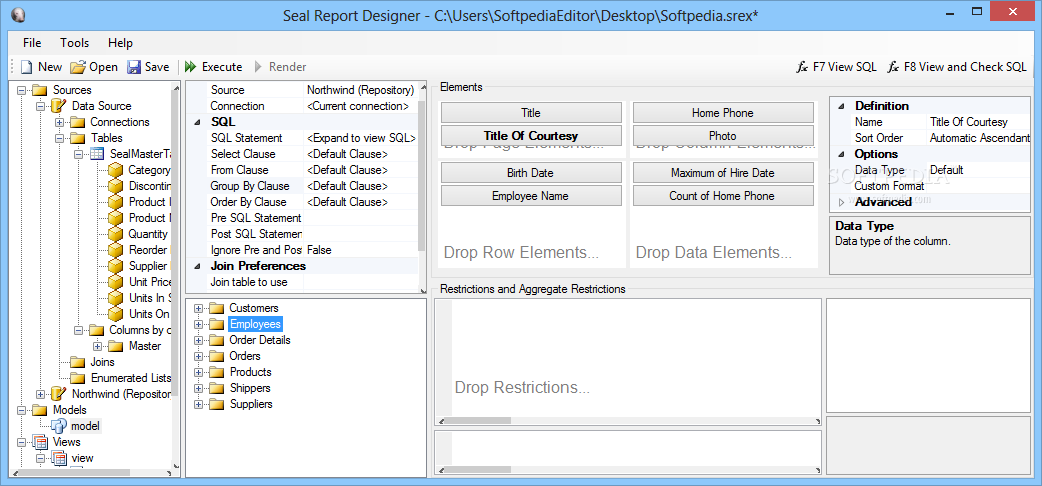Image resolution: width=1042 pixels, height=486 pixels.
Task: Select the Category column cube icon
Action: pyautogui.click(x=116, y=170)
